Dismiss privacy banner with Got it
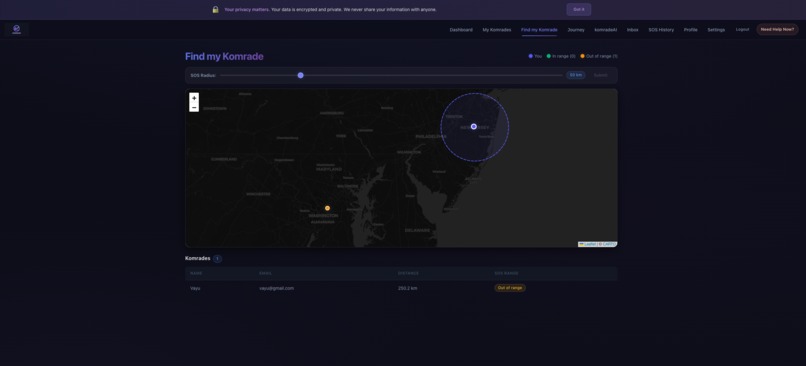This screenshot has width=806, height=366. (579, 9)
